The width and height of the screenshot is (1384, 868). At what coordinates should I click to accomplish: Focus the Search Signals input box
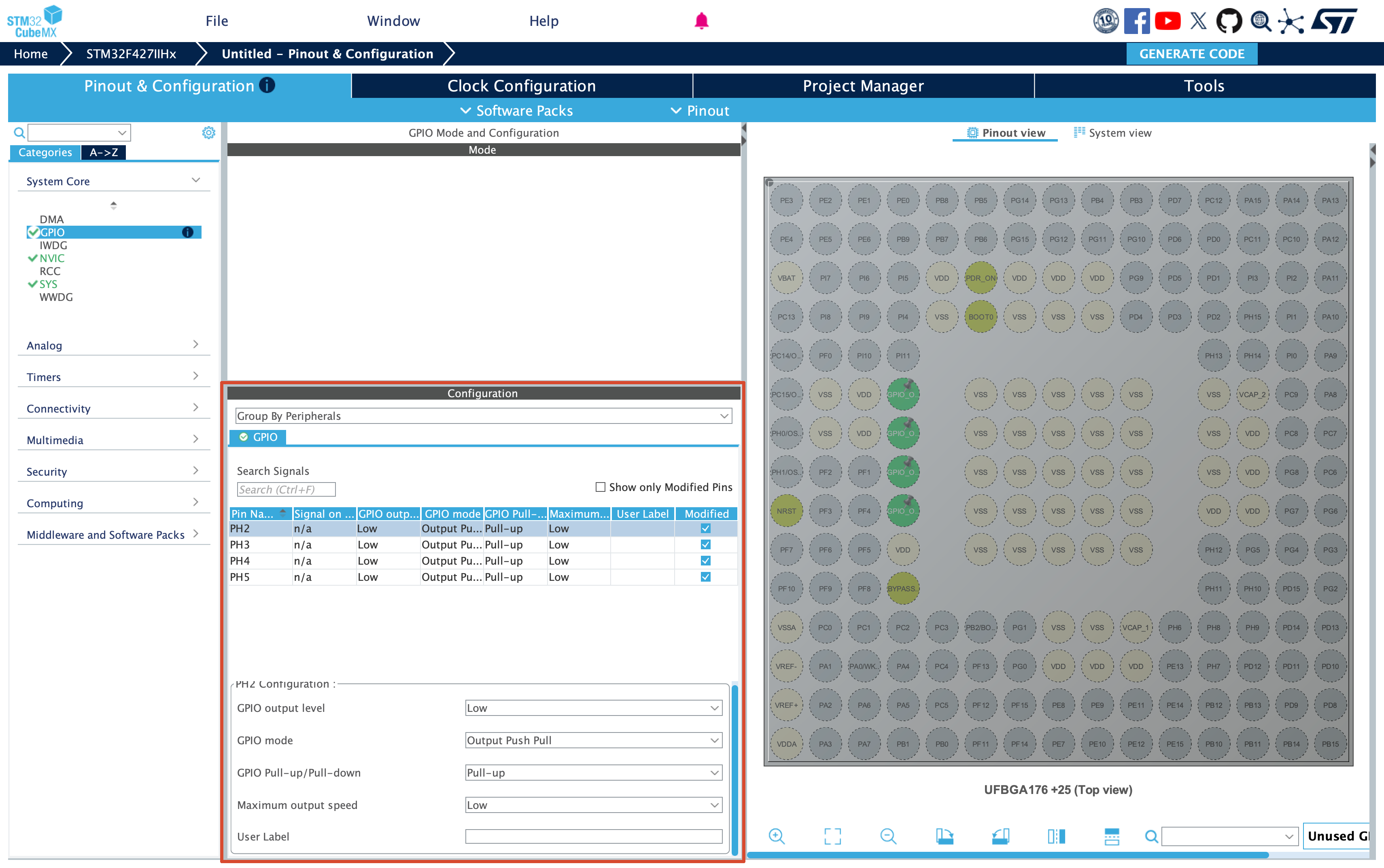[x=286, y=489]
